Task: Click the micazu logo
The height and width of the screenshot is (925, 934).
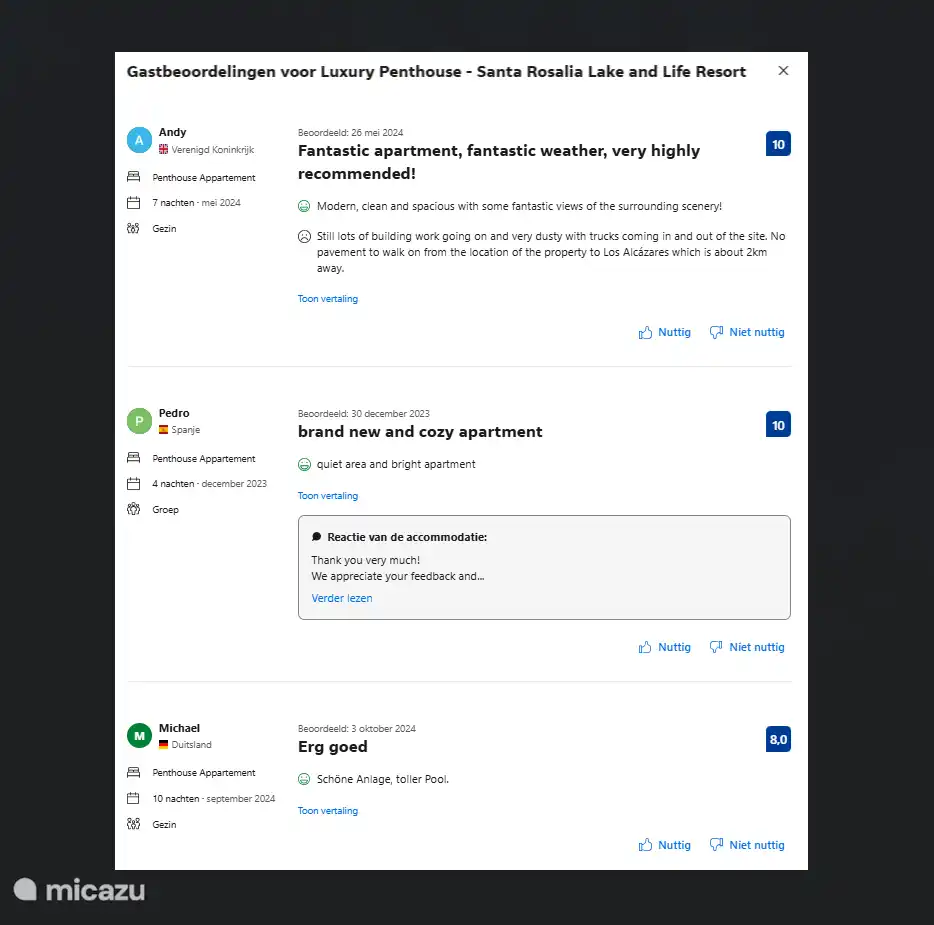Action: 79,889
